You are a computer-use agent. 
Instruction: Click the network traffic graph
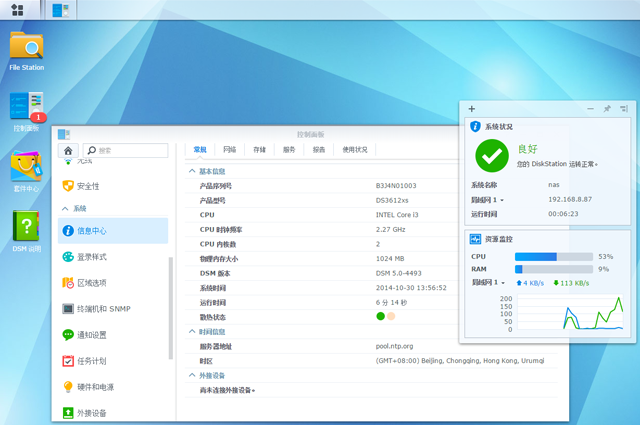571,312
